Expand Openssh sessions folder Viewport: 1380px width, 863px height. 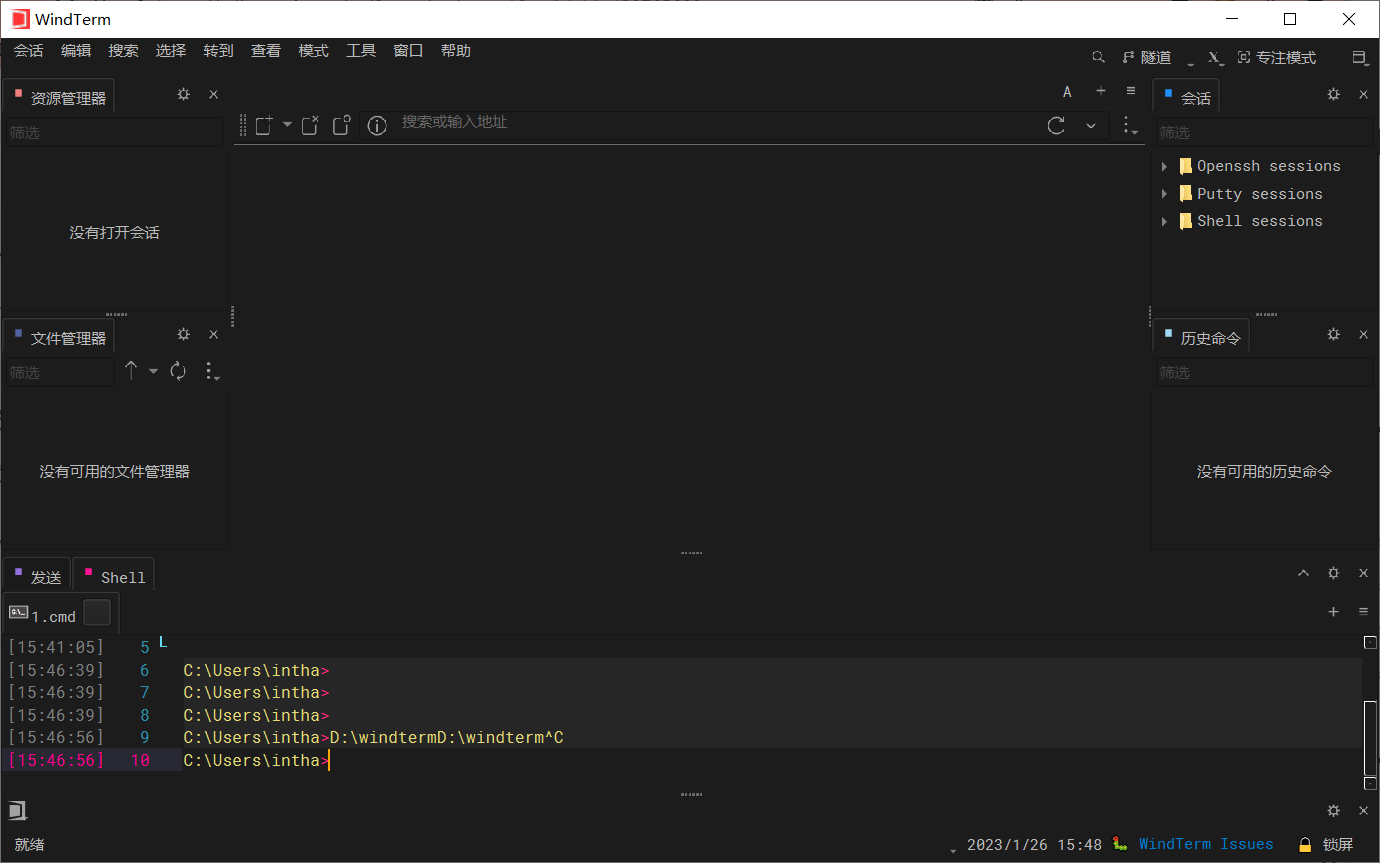tap(1164, 166)
